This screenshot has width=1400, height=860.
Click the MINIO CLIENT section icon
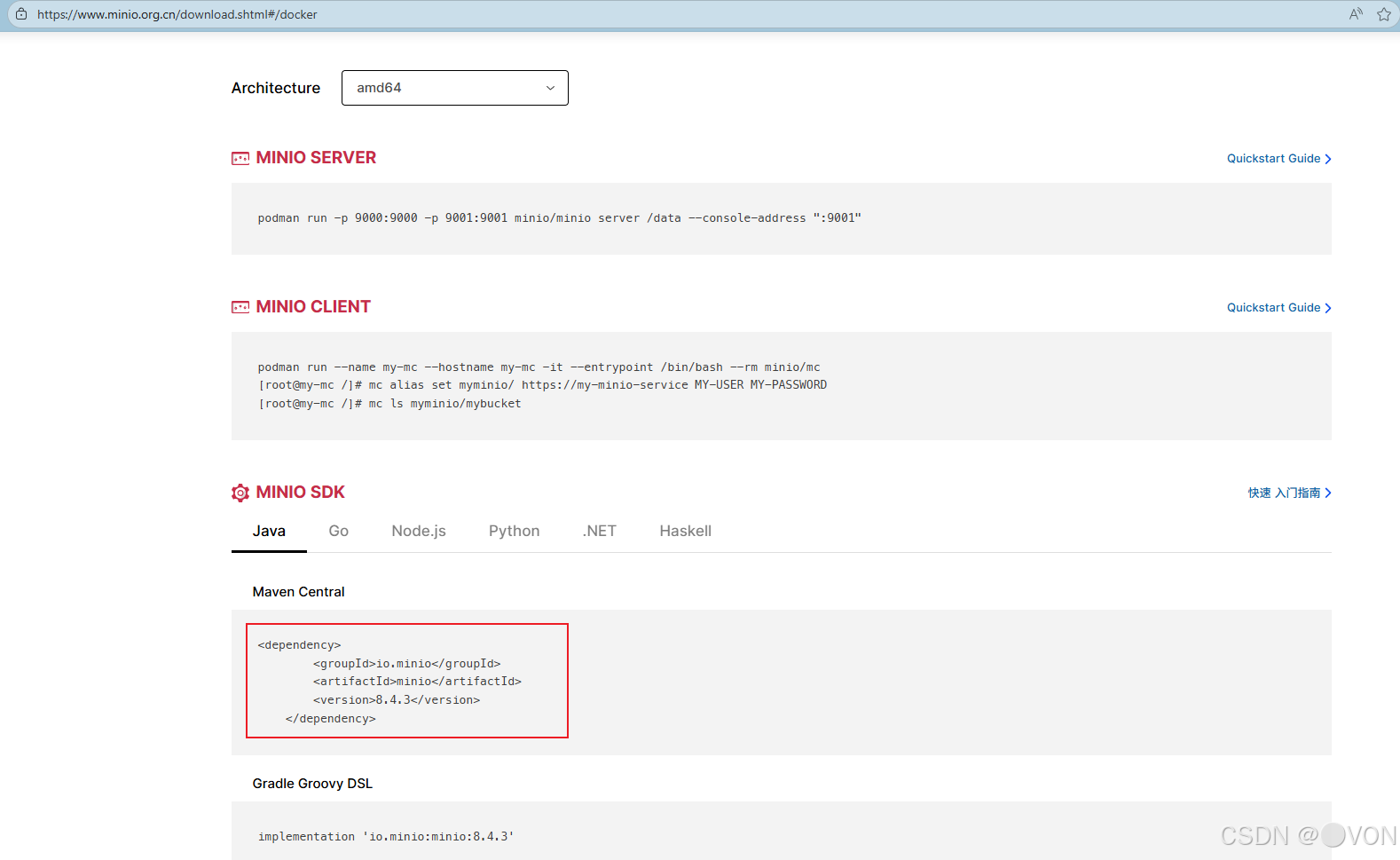click(x=240, y=307)
